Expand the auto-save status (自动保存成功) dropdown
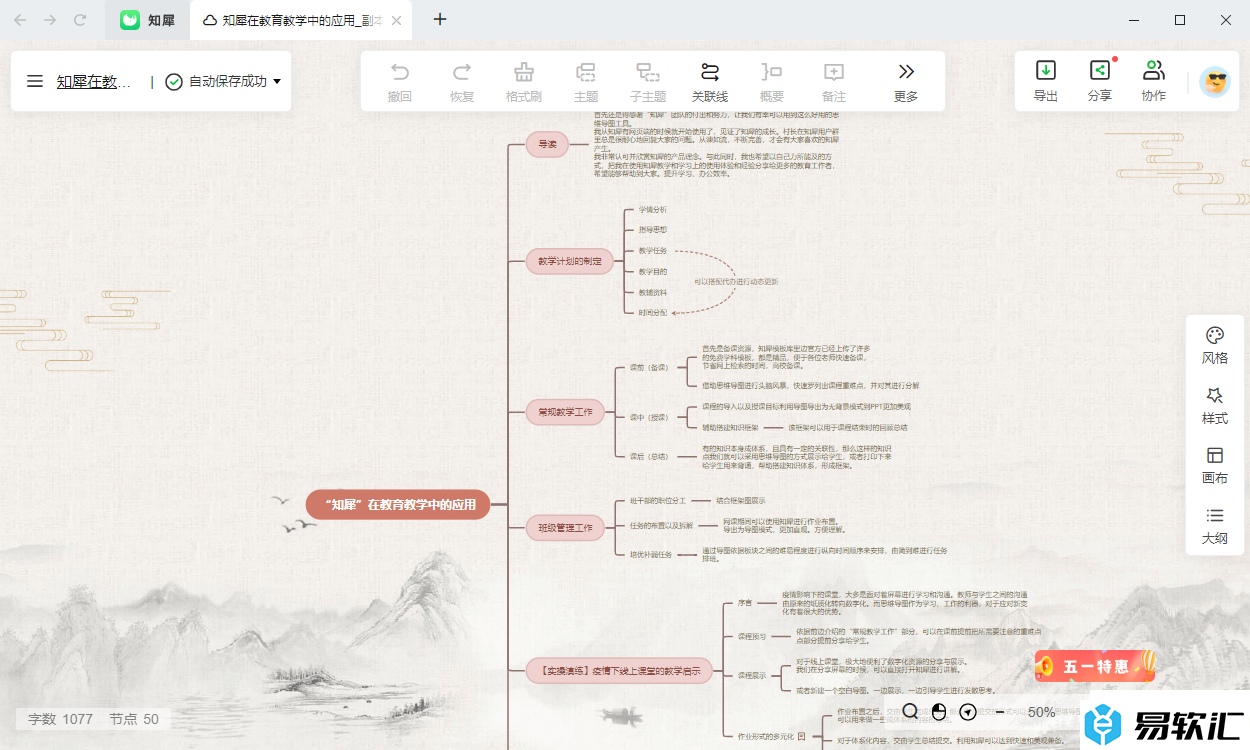Image resolution: width=1250 pixels, height=750 pixels. click(x=277, y=82)
